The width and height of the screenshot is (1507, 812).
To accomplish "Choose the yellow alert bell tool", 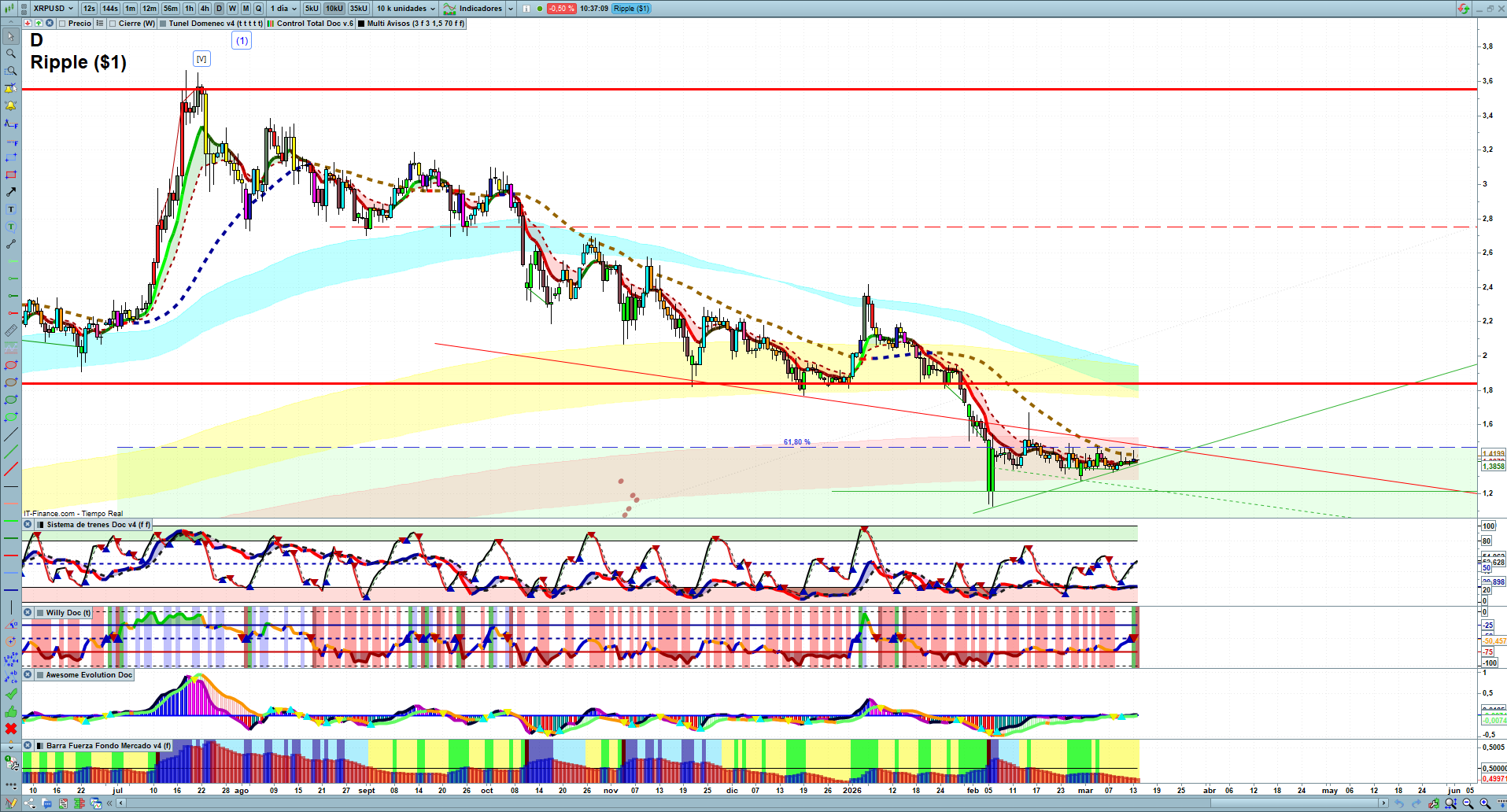I will [x=11, y=105].
